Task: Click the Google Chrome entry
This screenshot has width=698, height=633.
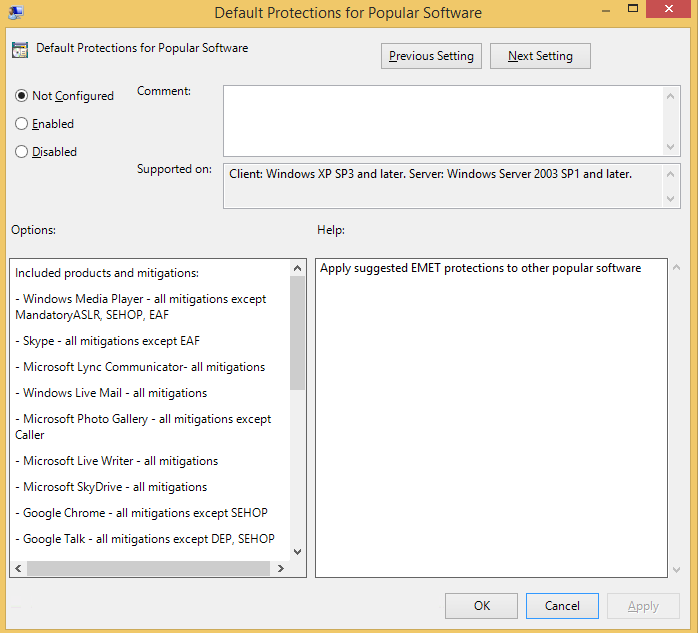Action: pyautogui.click(x=141, y=513)
